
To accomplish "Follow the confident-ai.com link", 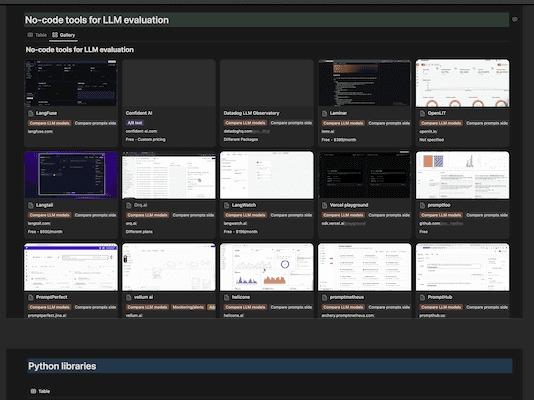I will 141,131.
